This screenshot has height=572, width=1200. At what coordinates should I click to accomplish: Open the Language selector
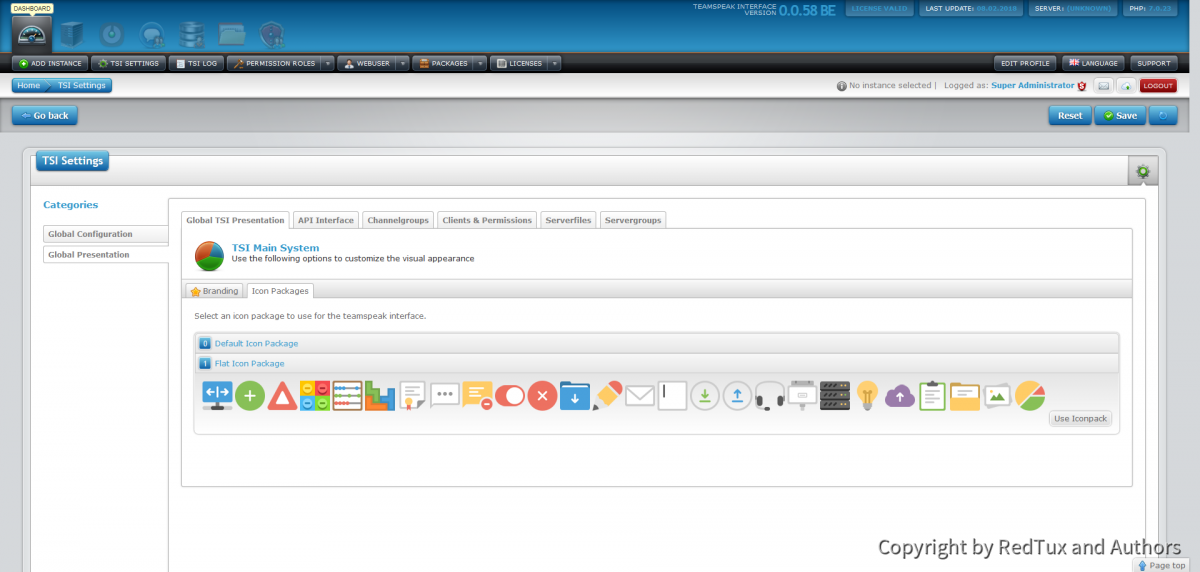coord(1093,63)
